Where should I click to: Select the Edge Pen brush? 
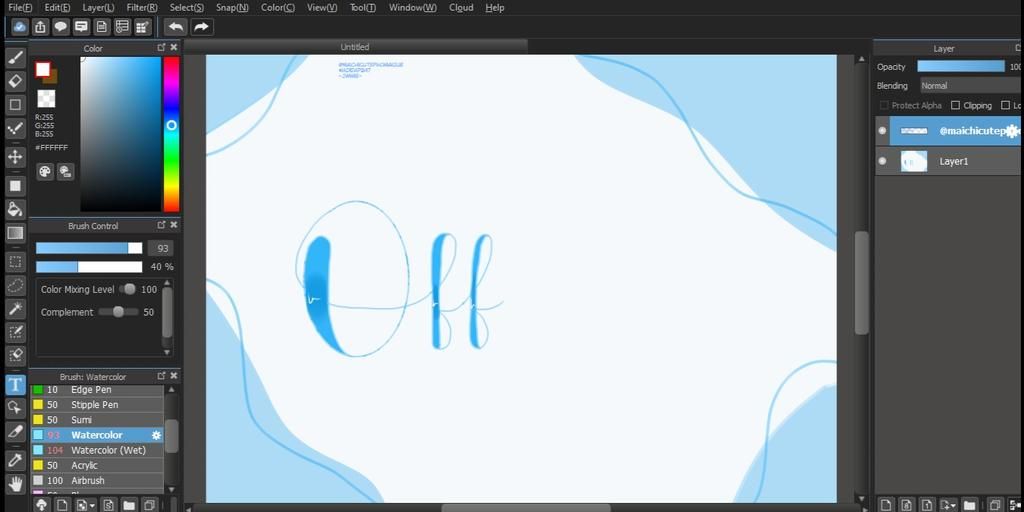tap(97, 390)
